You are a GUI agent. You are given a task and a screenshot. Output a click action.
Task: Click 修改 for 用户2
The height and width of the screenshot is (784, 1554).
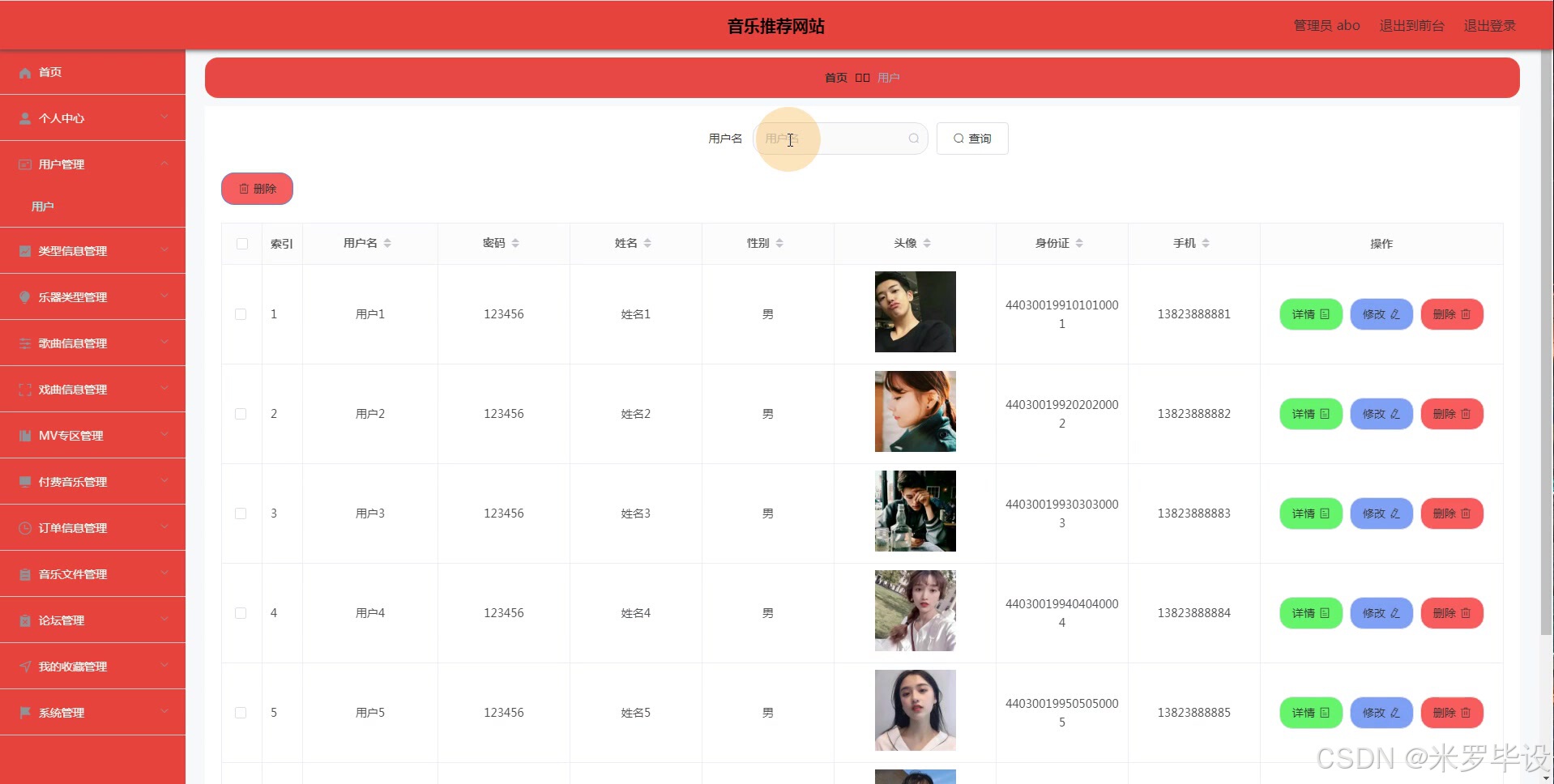1381,414
